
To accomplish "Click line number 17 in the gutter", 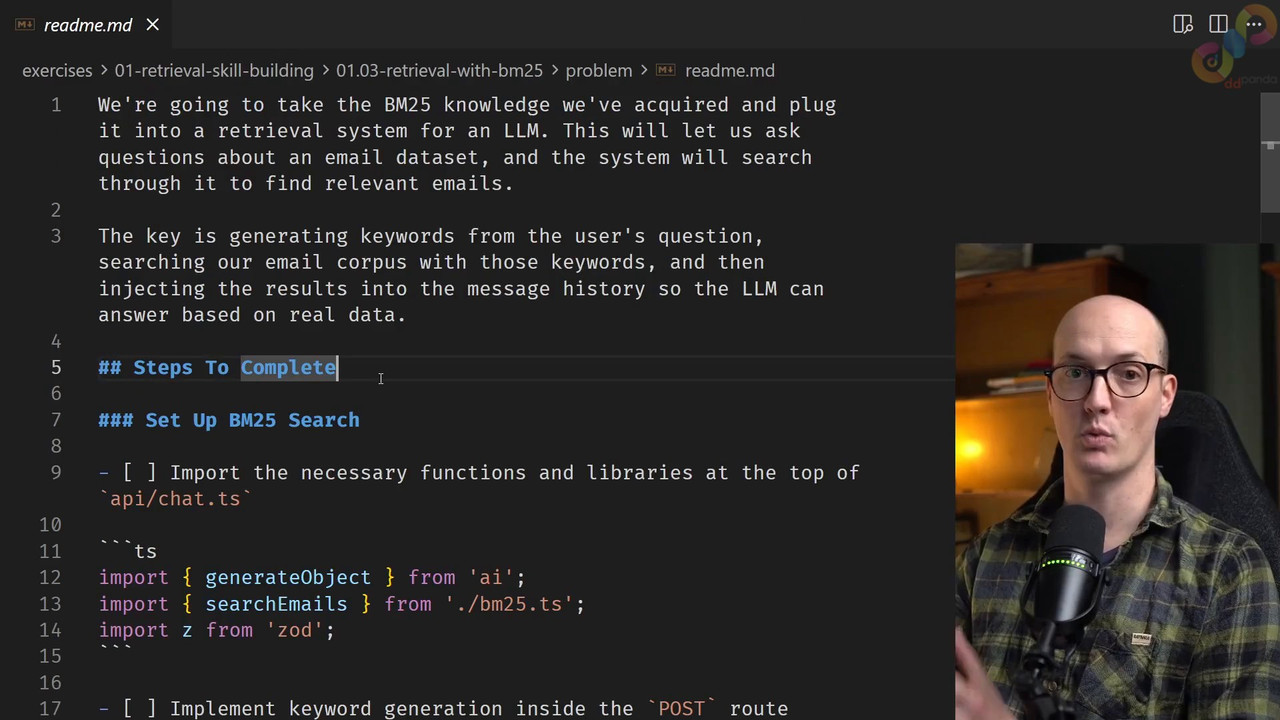I will [50, 709].
